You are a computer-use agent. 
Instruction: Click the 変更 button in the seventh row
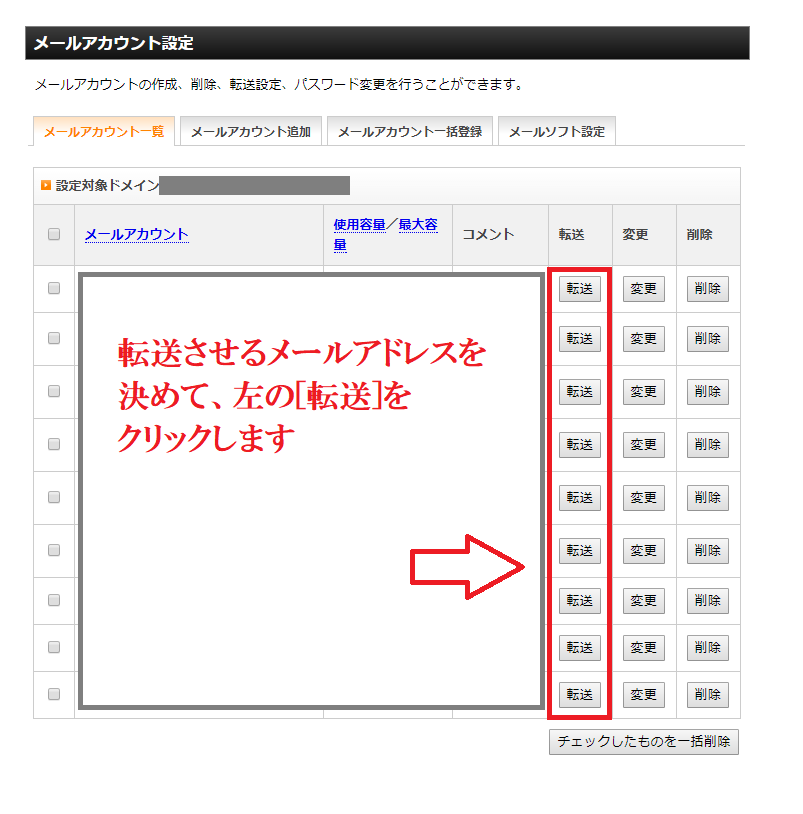(x=644, y=601)
